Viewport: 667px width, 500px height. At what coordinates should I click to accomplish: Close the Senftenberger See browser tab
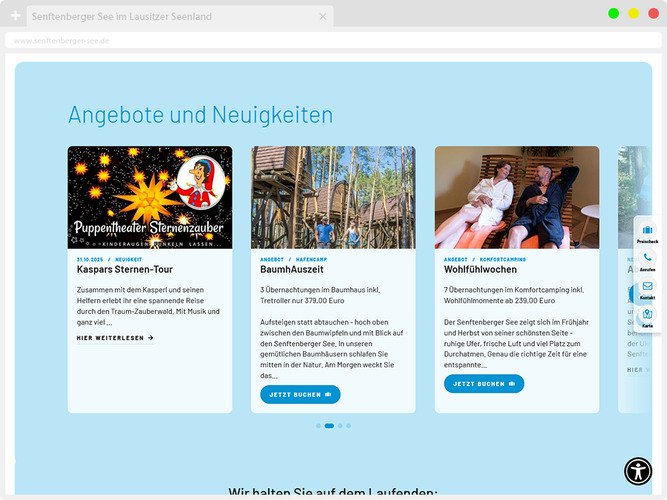tap(323, 17)
